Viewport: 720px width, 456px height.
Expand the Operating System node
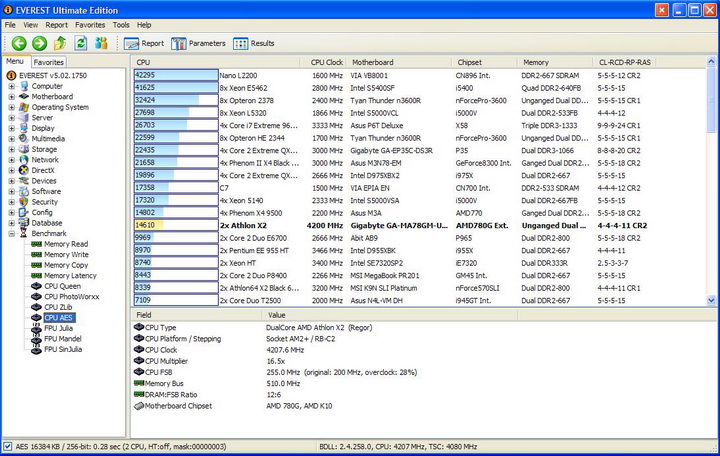tap(11, 107)
